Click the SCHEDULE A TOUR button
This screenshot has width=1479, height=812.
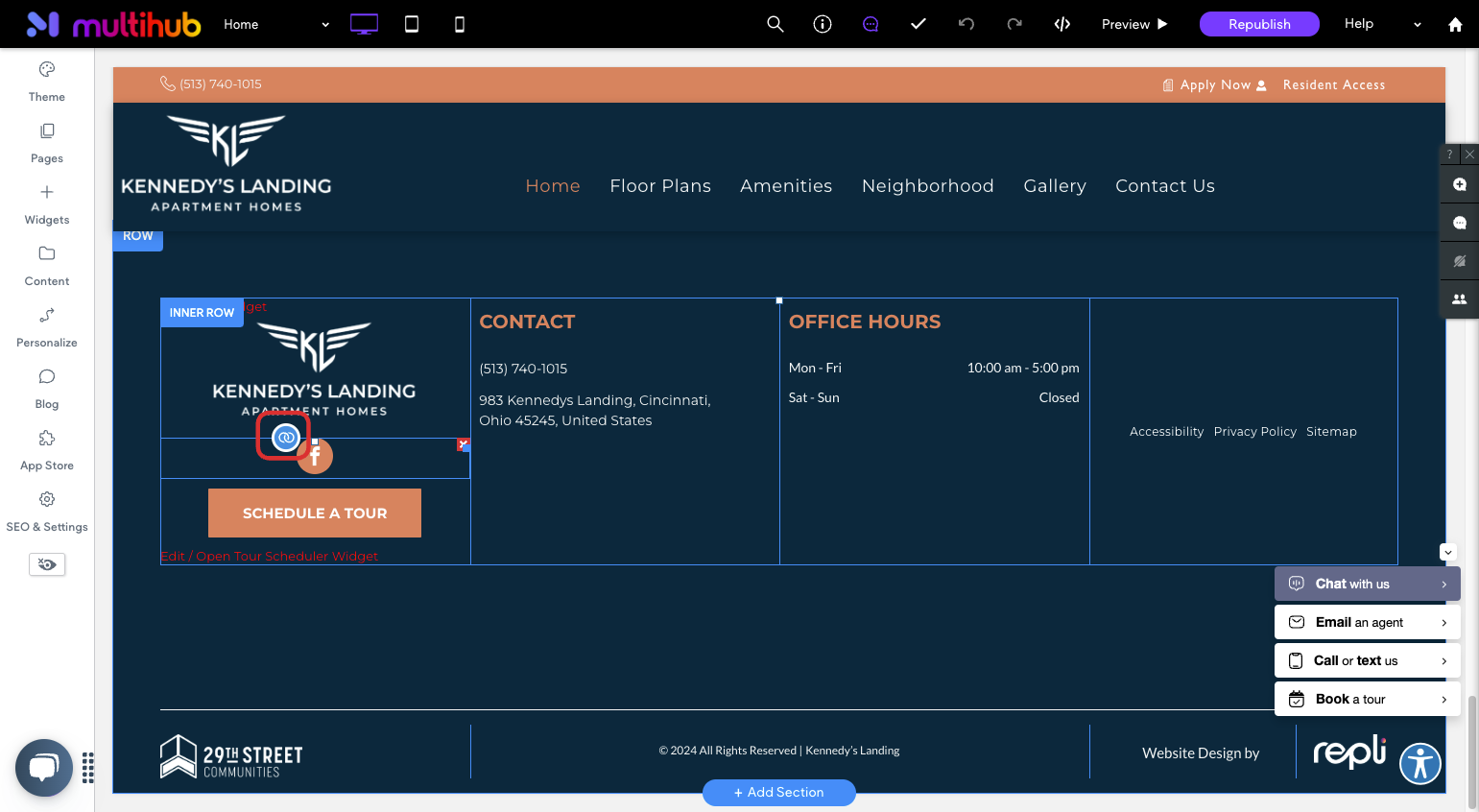pos(315,513)
